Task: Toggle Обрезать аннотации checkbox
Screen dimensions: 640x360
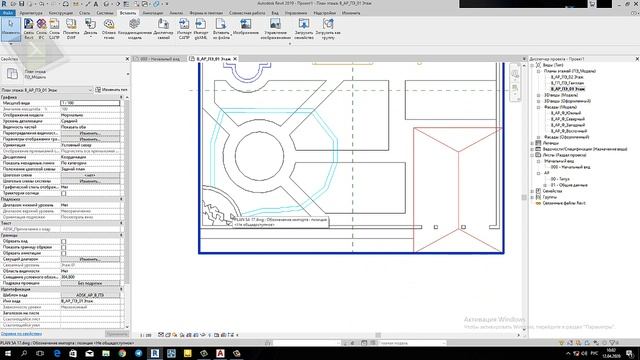Action: click(x=64, y=253)
